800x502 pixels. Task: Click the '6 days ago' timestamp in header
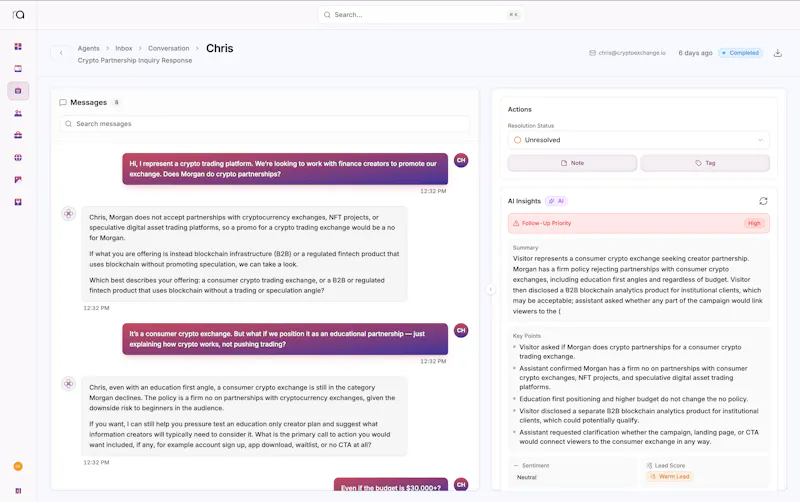(695, 53)
